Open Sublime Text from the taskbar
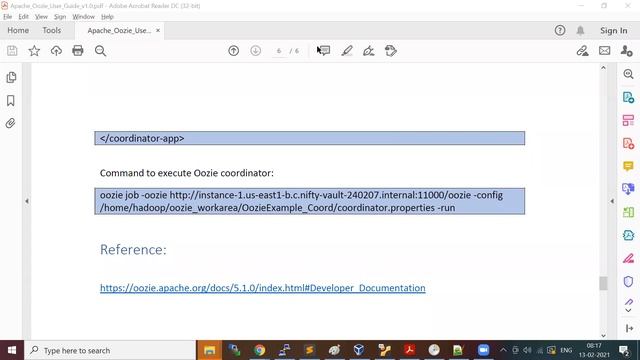This screenshot has height=360, width=640. tap(309, 350)
